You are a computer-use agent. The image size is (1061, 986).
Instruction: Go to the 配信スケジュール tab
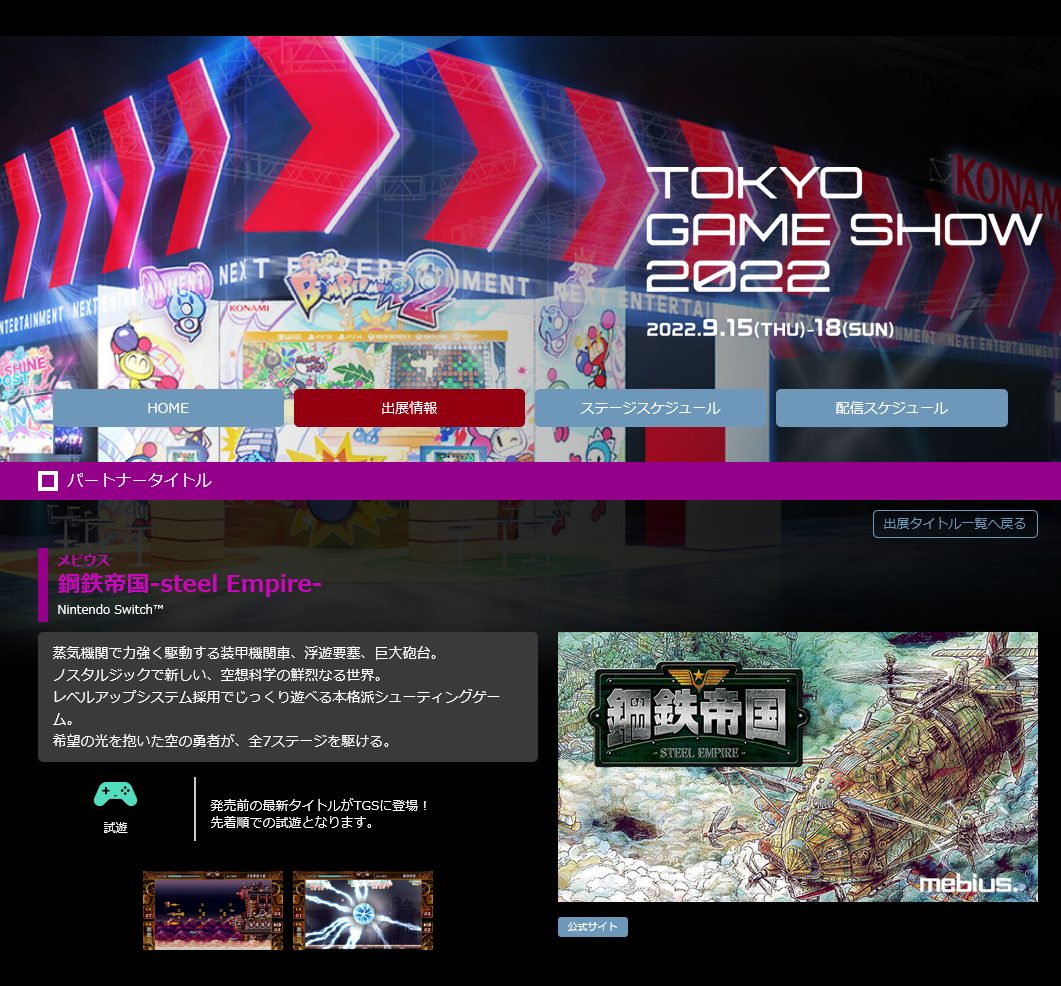click(x=892, y=408)
